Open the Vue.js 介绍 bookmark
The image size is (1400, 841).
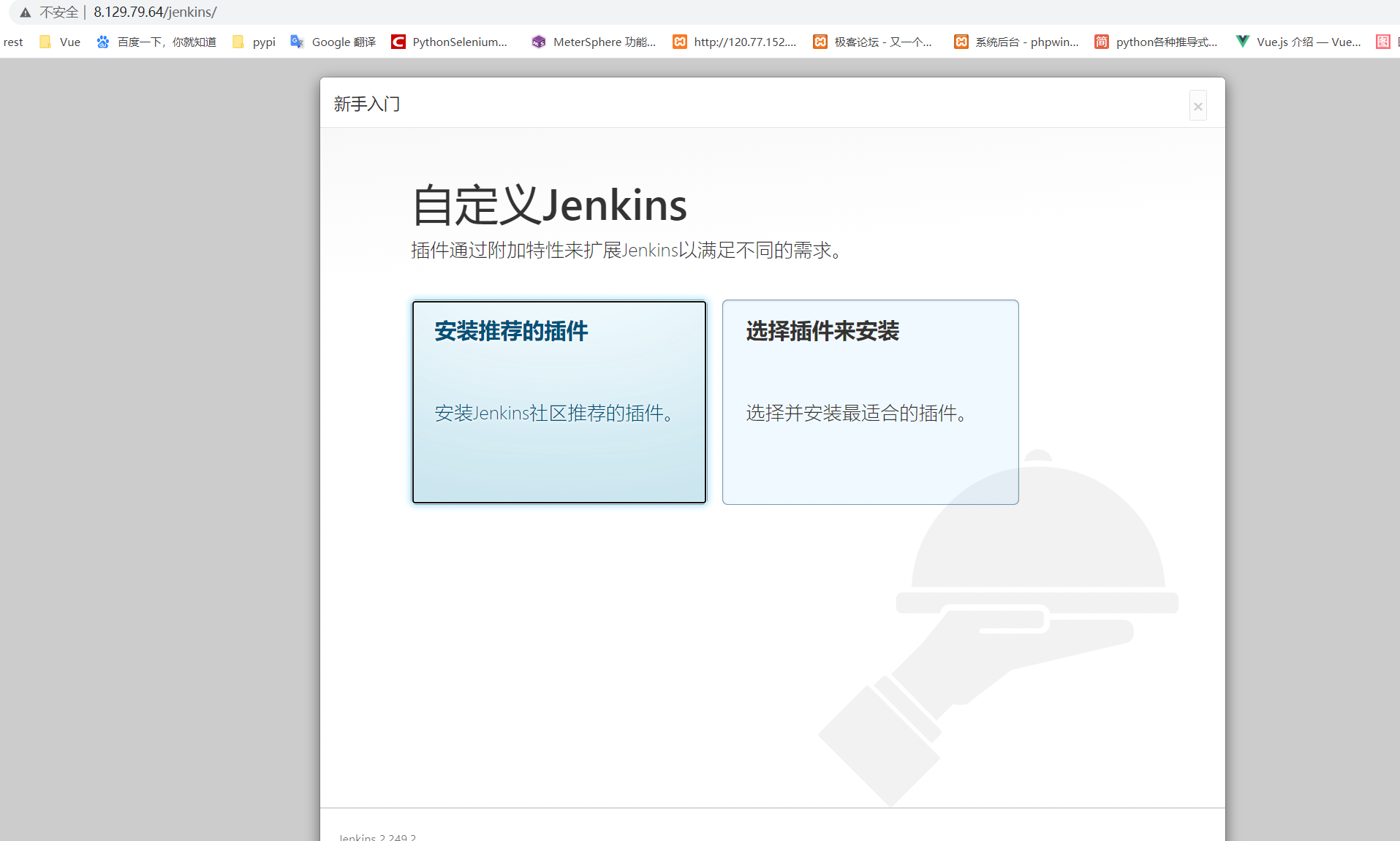(x=1298, y=42)
